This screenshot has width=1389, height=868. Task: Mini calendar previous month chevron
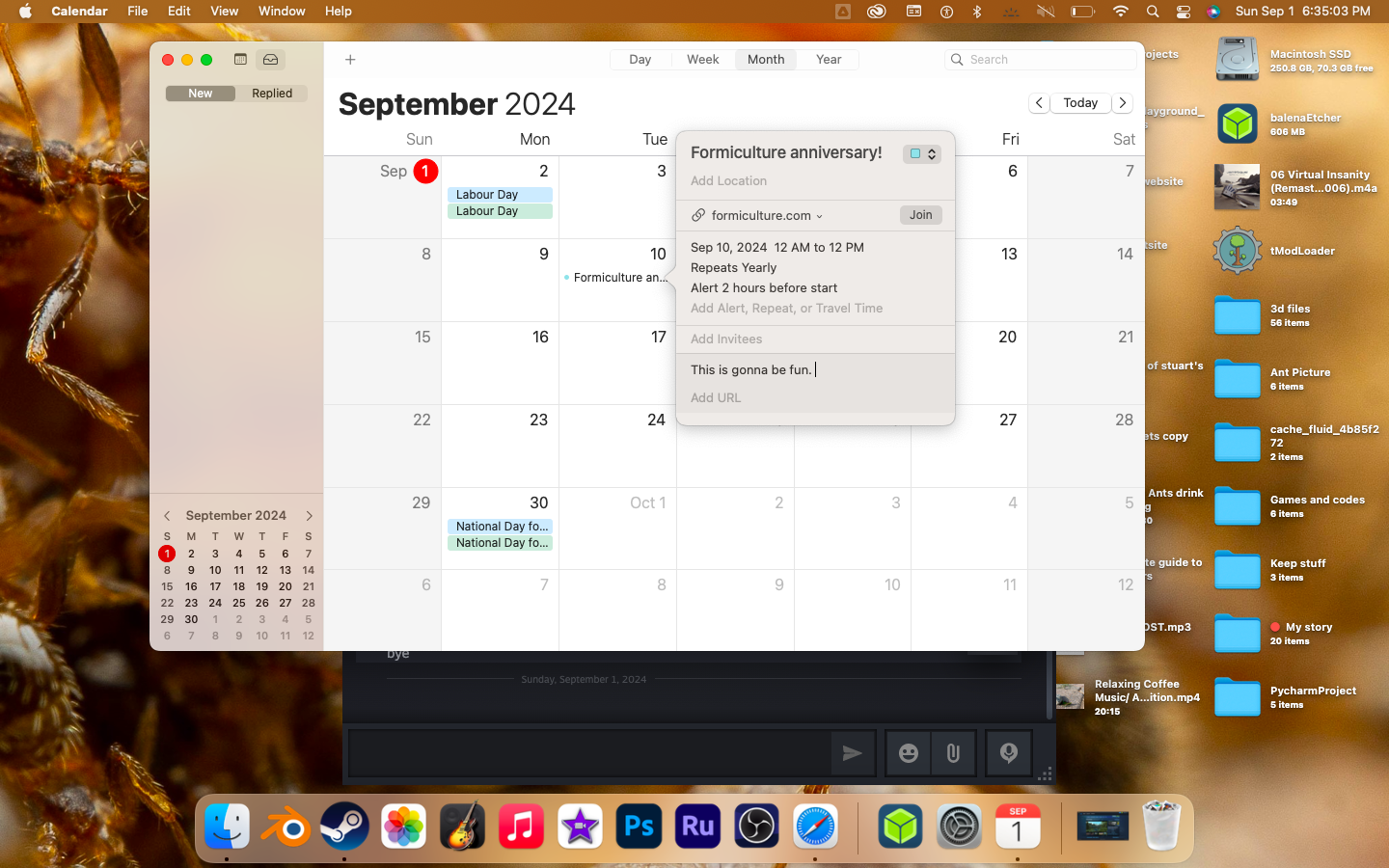point(167,516)
